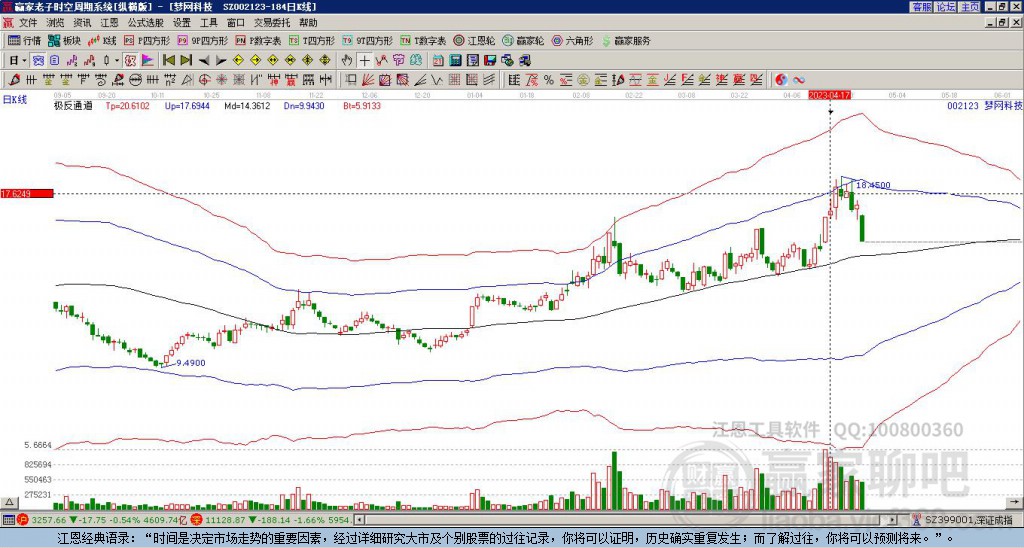Open the T四方形 time square

coord(312,40)
